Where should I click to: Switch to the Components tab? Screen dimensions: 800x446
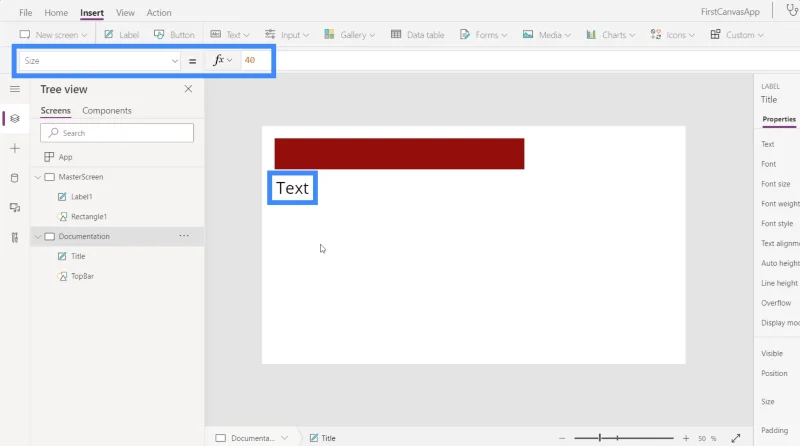[x=107, y=111]
